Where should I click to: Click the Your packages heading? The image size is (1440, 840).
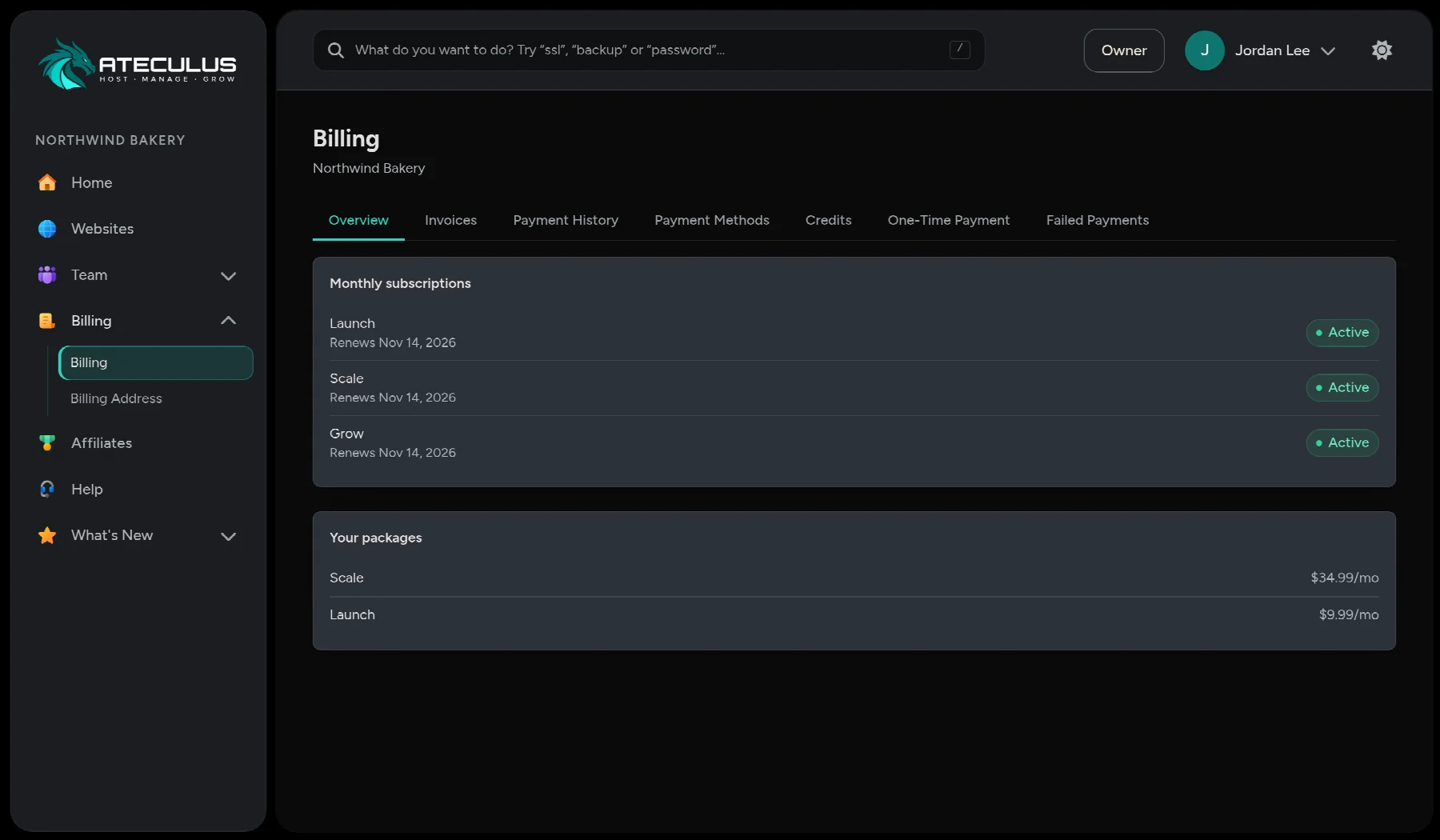375,538
